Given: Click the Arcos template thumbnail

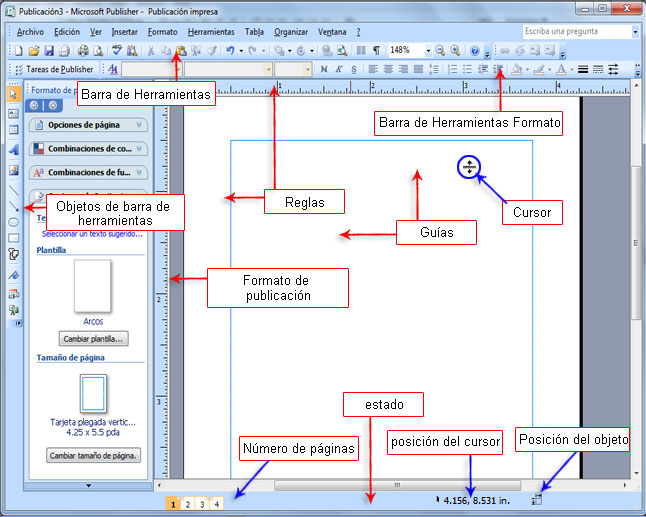Looking at the screenshot, I should 93,285.
